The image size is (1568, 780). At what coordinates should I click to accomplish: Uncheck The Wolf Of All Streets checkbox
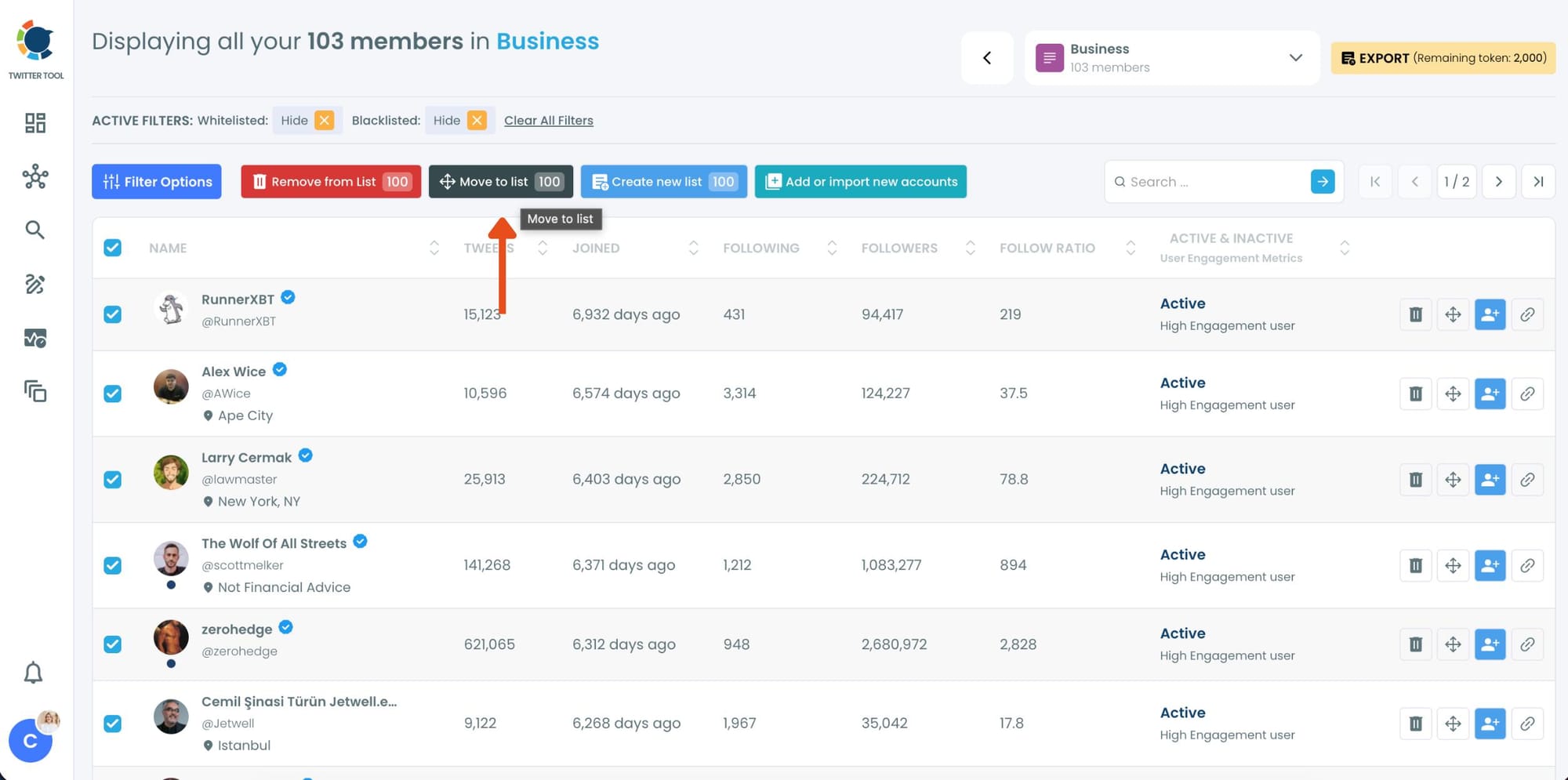113,565
